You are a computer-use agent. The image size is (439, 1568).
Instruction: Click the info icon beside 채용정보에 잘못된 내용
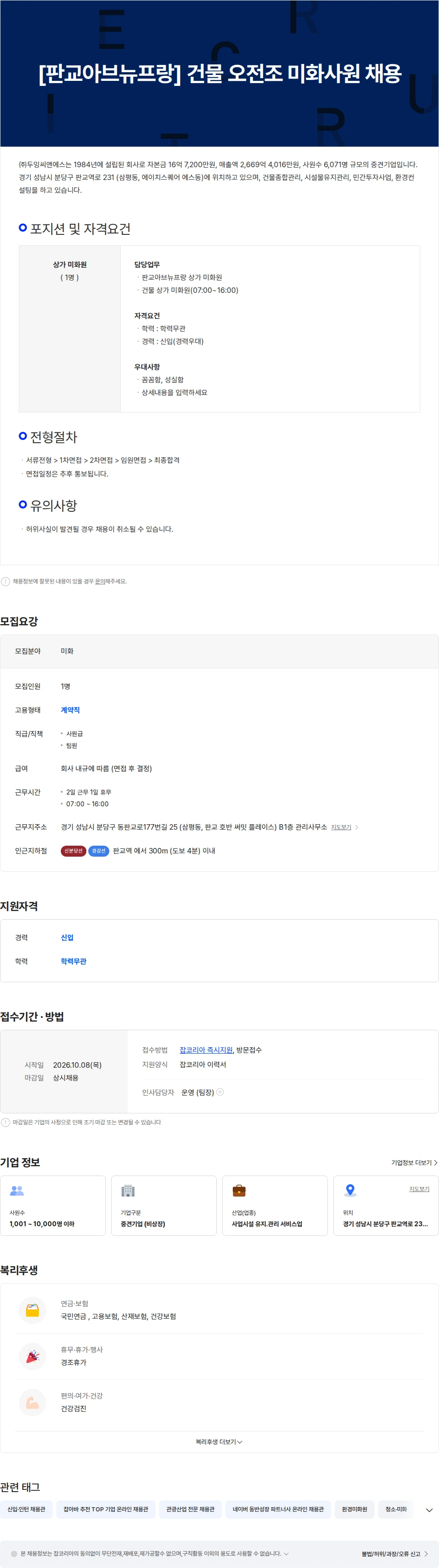[x=5, y=581]
